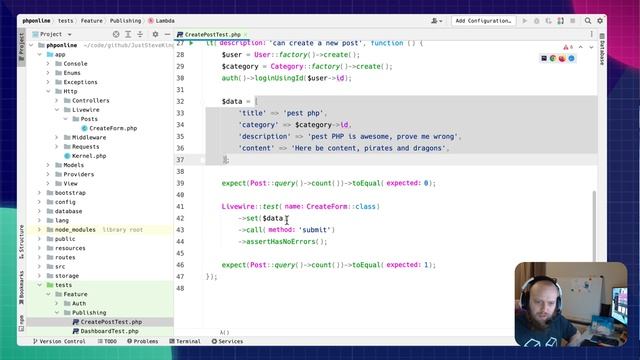Click Lambda breadcrumb in navigation bar
640x360 pixels.
coord(161,20)
